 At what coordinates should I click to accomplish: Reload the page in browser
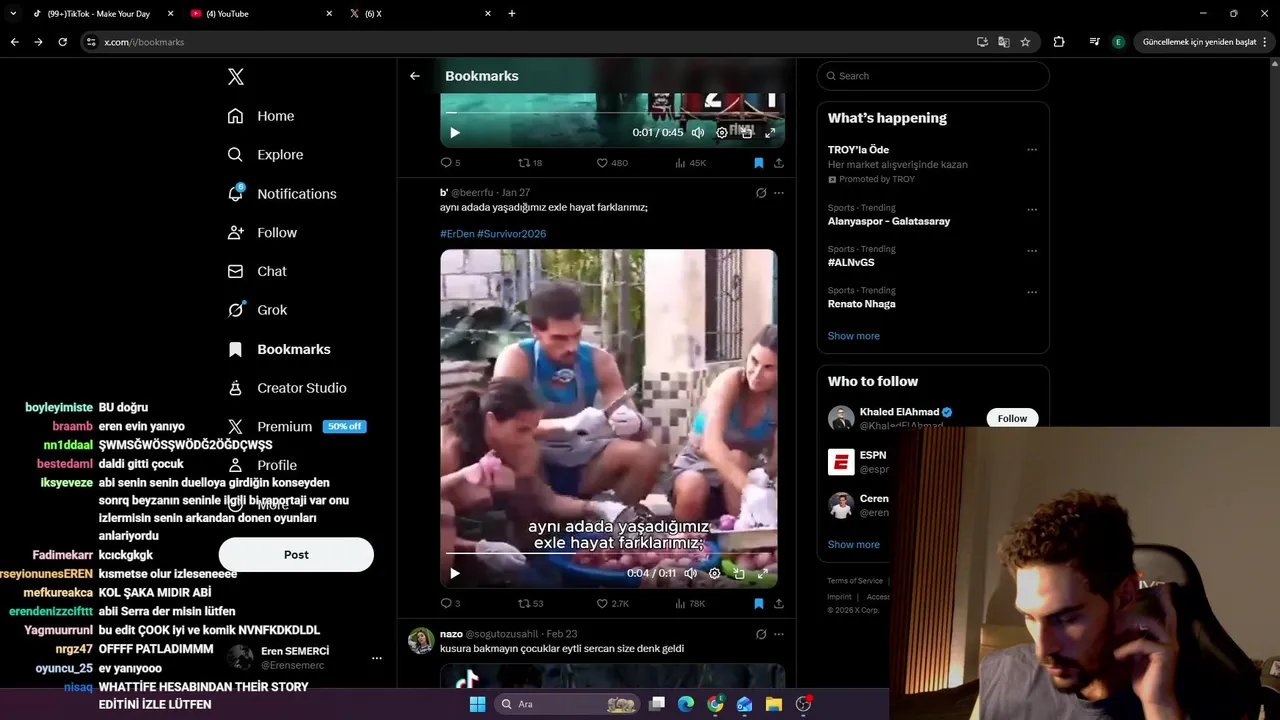(62, 42)
